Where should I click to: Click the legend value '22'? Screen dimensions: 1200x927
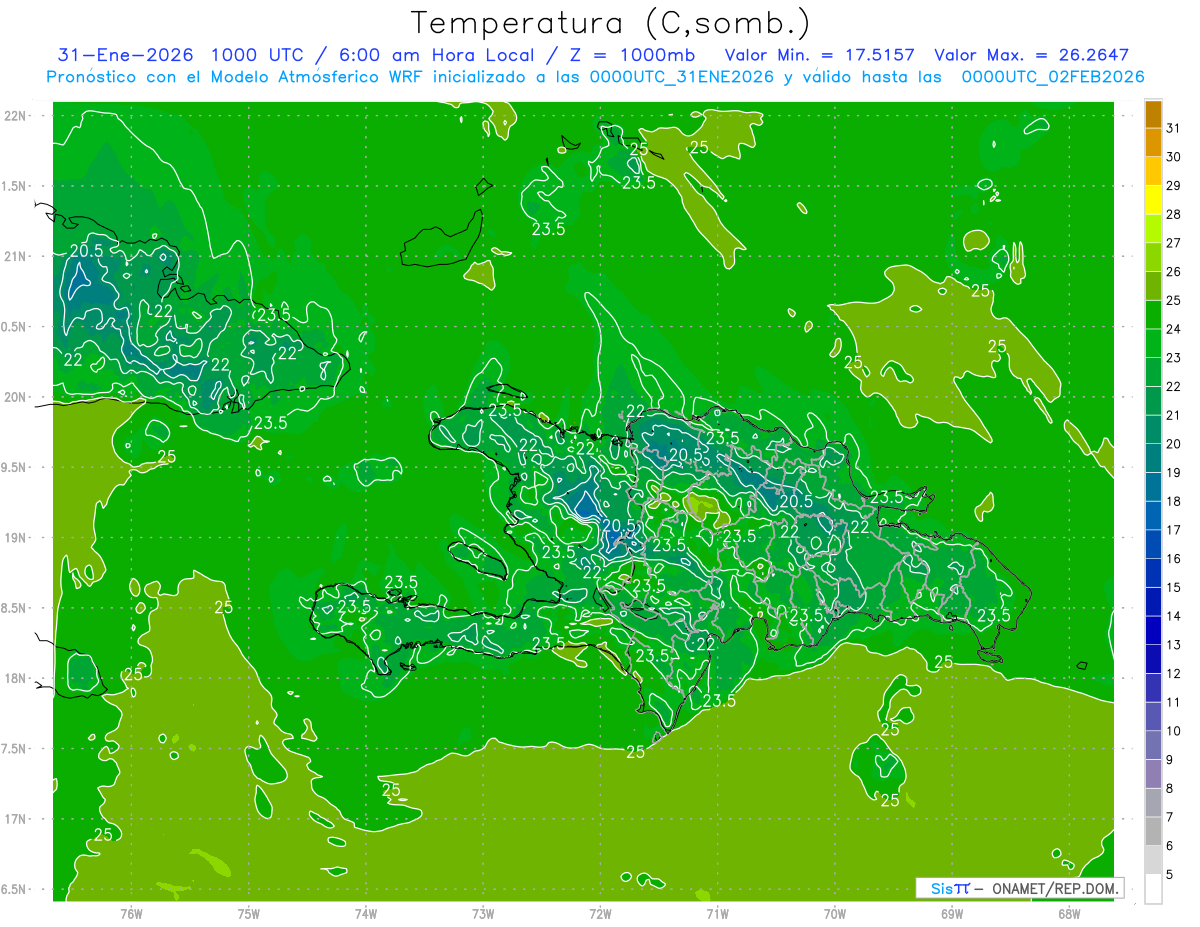click(x=1174, y=386)
